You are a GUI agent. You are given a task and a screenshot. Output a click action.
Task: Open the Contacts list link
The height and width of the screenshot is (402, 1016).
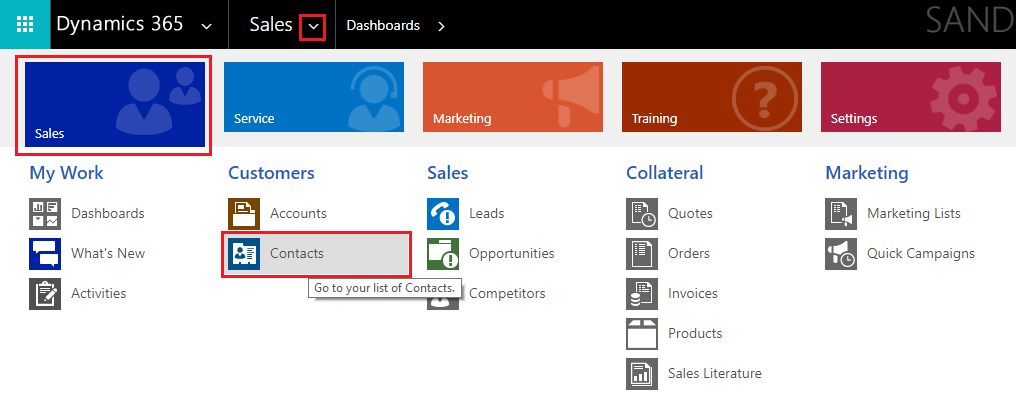[x=297, y=254]
